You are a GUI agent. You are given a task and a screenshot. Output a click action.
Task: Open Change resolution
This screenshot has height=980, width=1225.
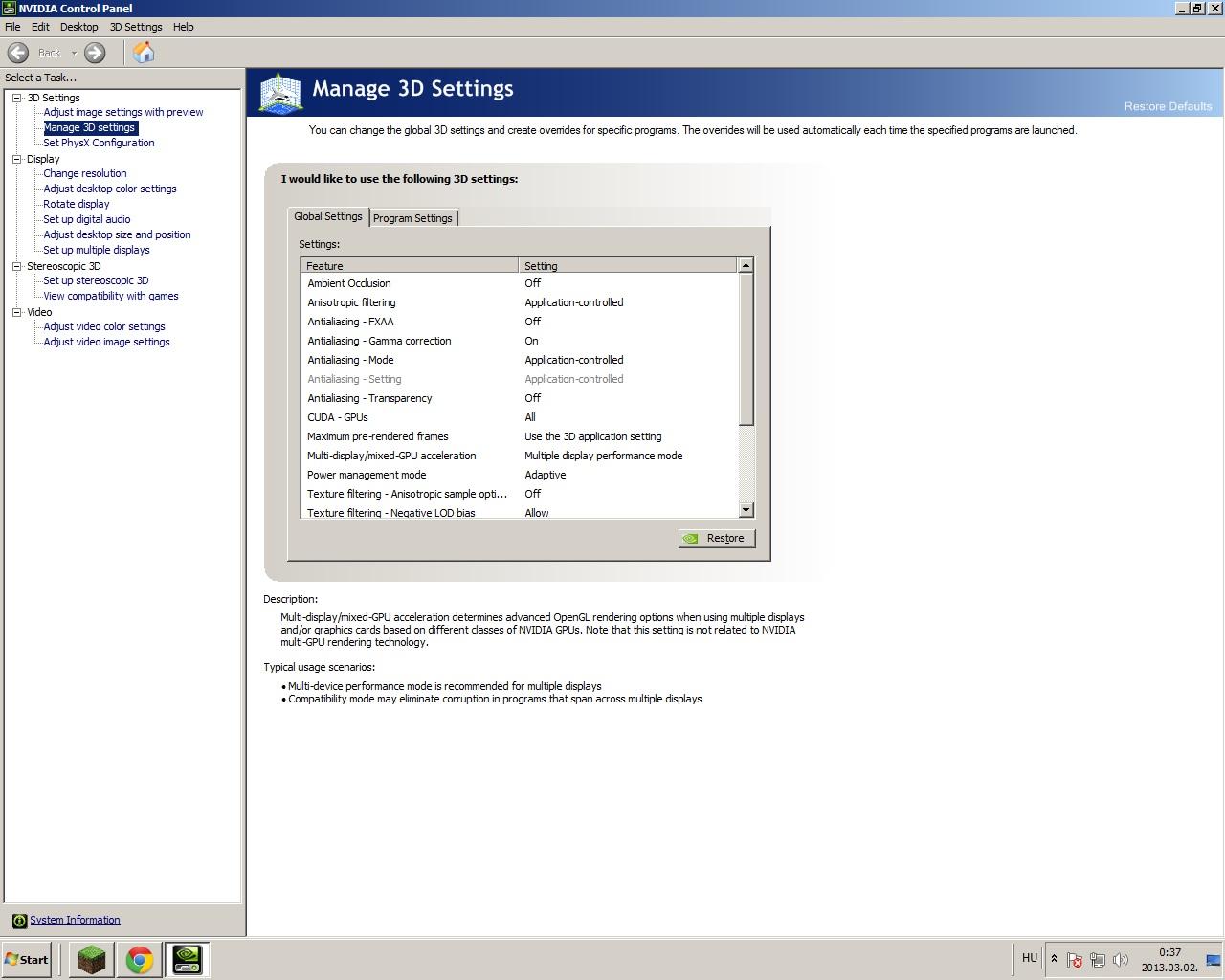[85, 173]
